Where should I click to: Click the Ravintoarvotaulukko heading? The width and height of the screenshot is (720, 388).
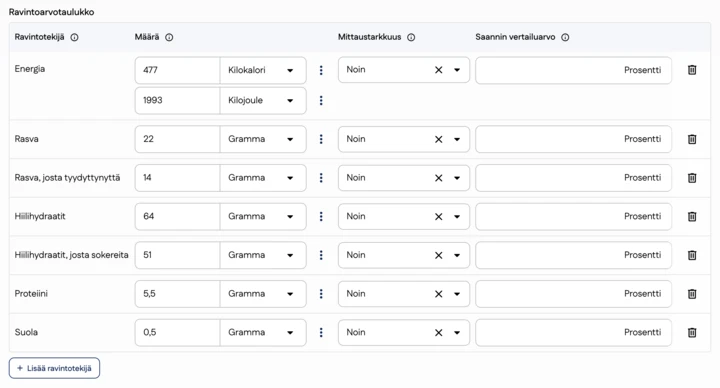[x=51, y=12]
